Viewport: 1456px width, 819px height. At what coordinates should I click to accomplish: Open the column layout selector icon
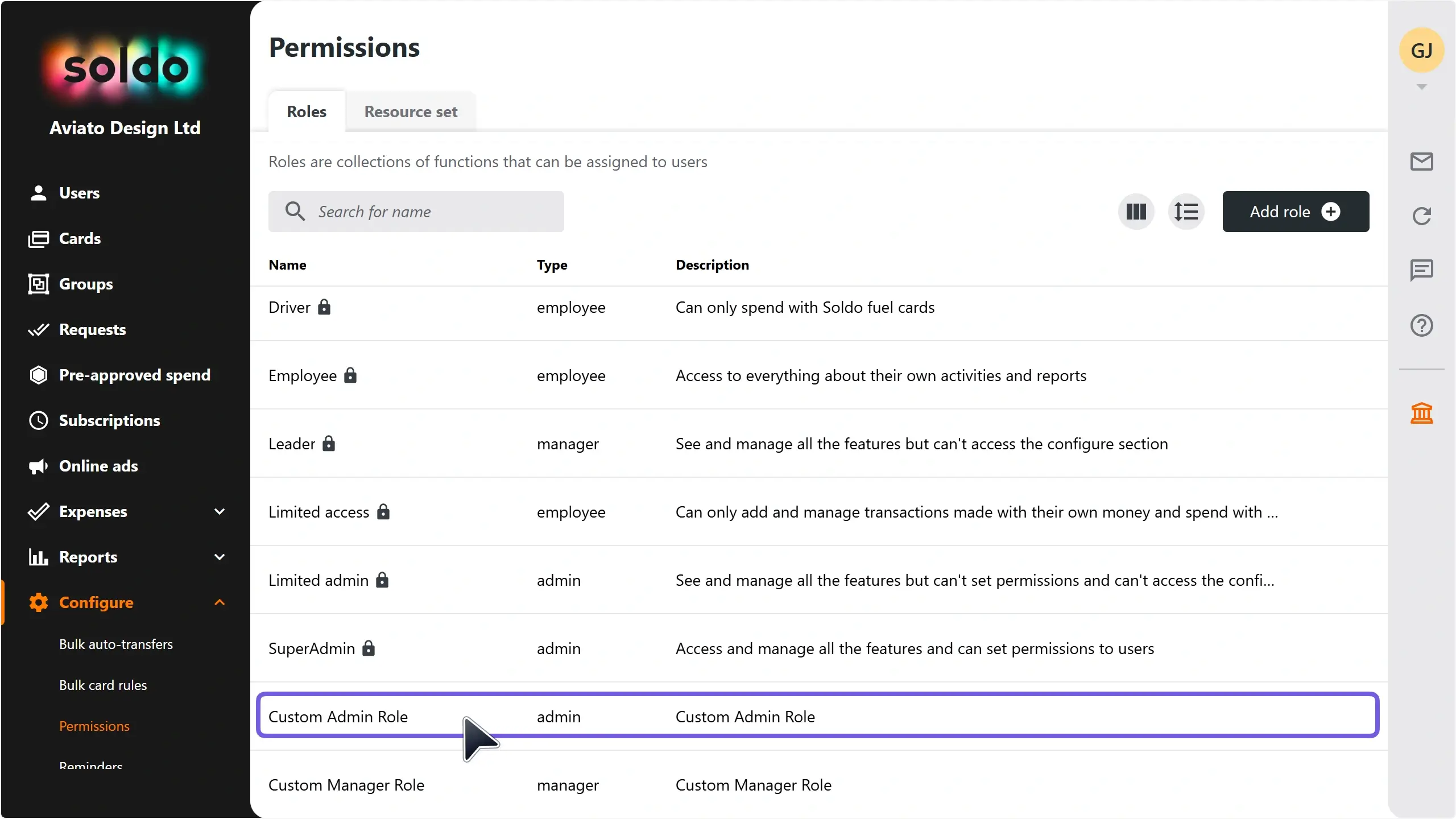pyautogui.click(x=1136, y=212)
